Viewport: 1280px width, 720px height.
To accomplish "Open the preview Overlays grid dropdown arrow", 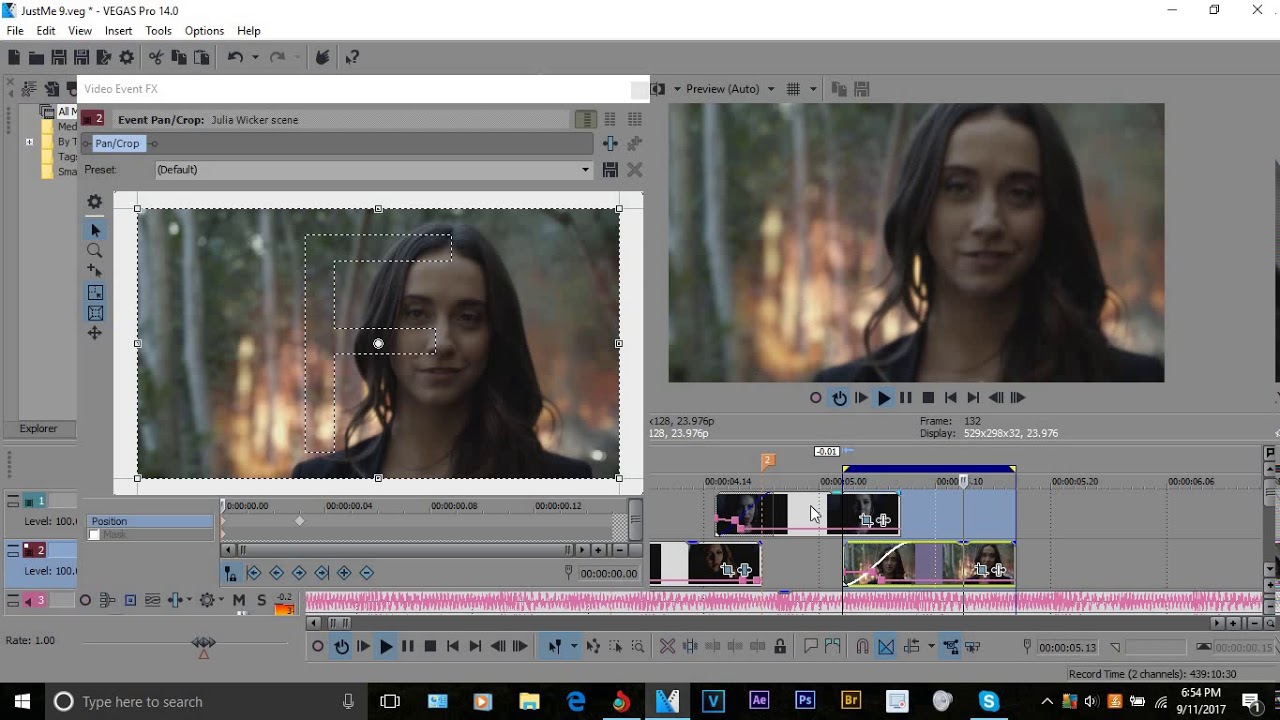I will click(812, 89).
